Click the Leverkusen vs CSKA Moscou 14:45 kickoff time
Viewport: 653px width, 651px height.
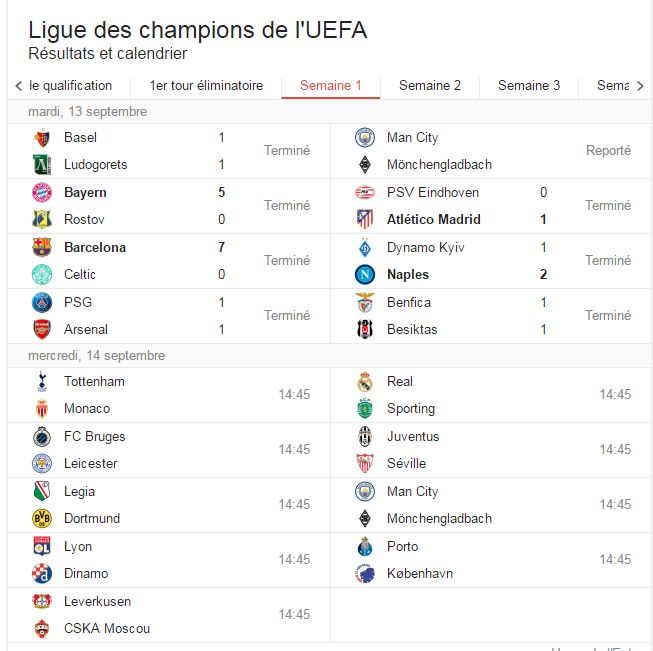294,614
